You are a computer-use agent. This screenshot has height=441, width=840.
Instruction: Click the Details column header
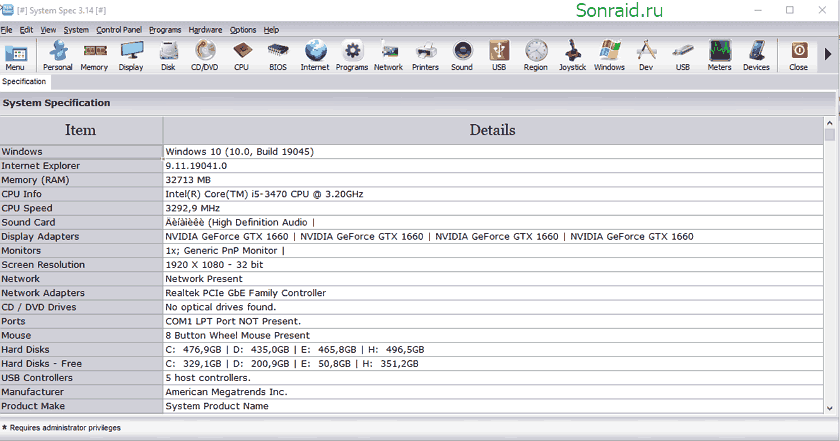[493, 130]
